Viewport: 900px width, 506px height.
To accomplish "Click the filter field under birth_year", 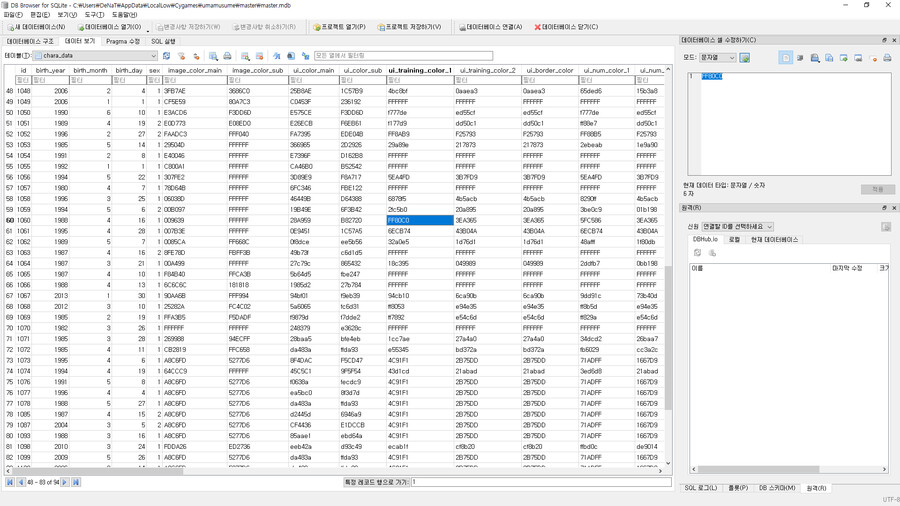I will [x=51, y=80].
